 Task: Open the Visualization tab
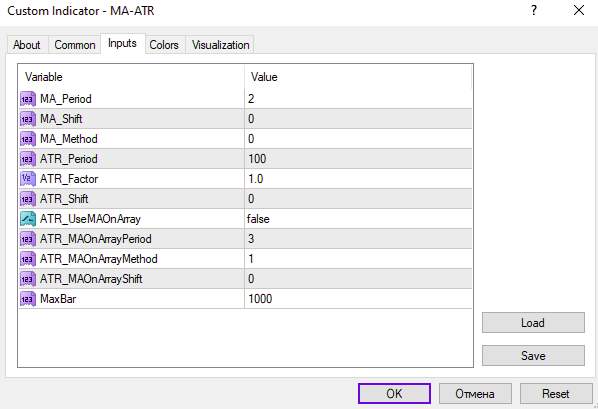(x=220, y=45)
